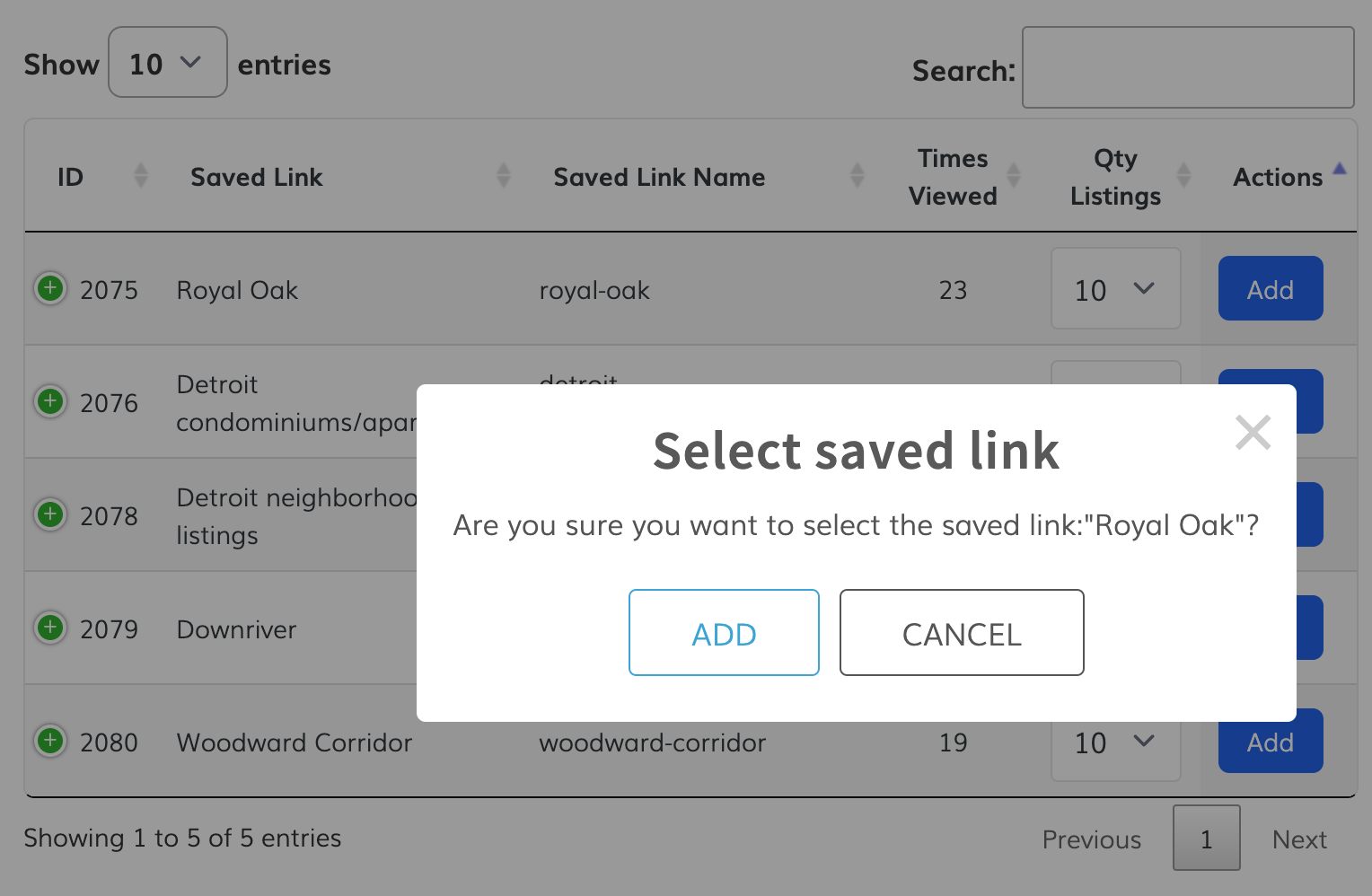Click into the Search field

(1187, 68)
